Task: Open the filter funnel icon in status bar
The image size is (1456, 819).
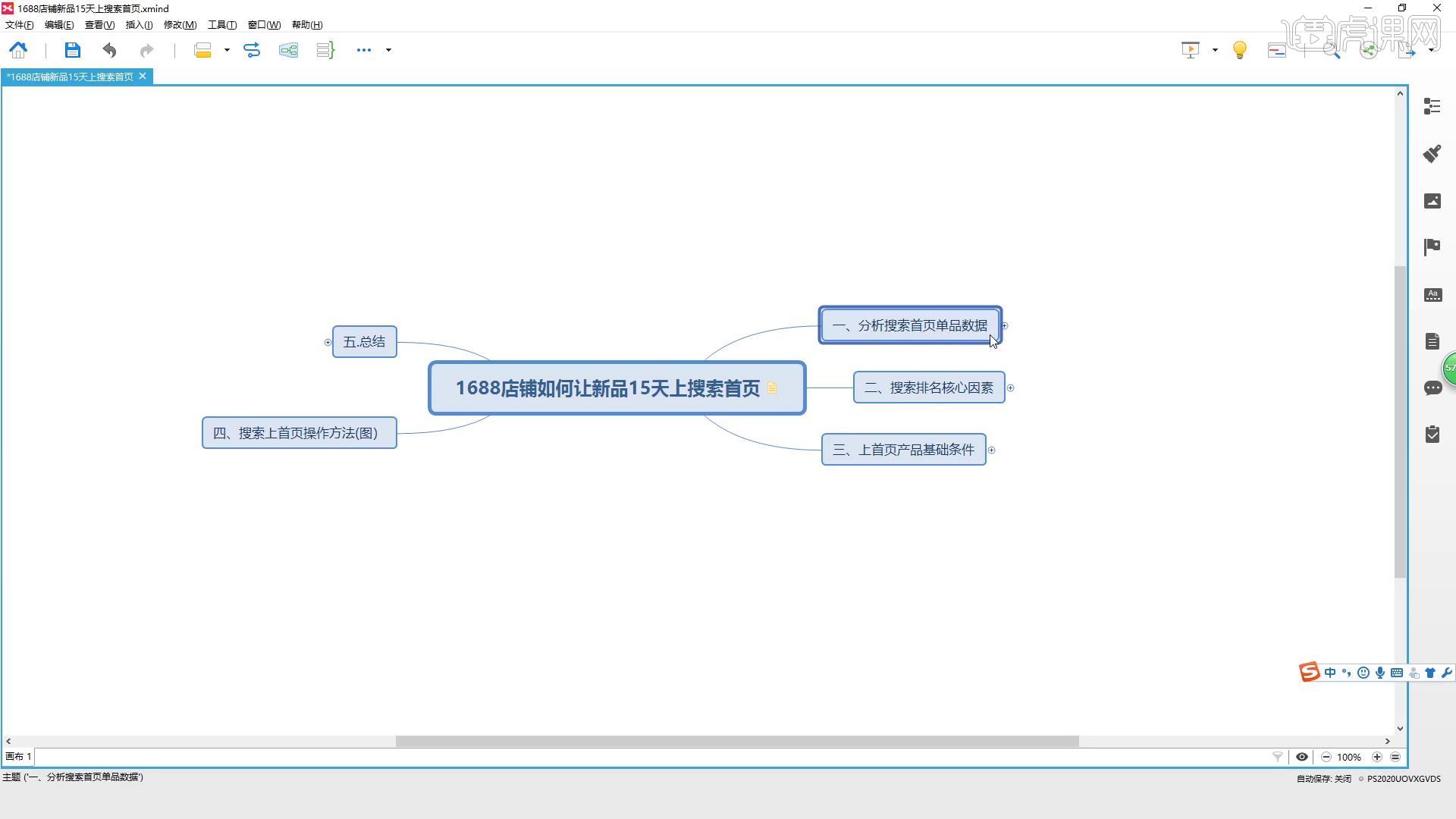Action: [x=1278, y=757]
